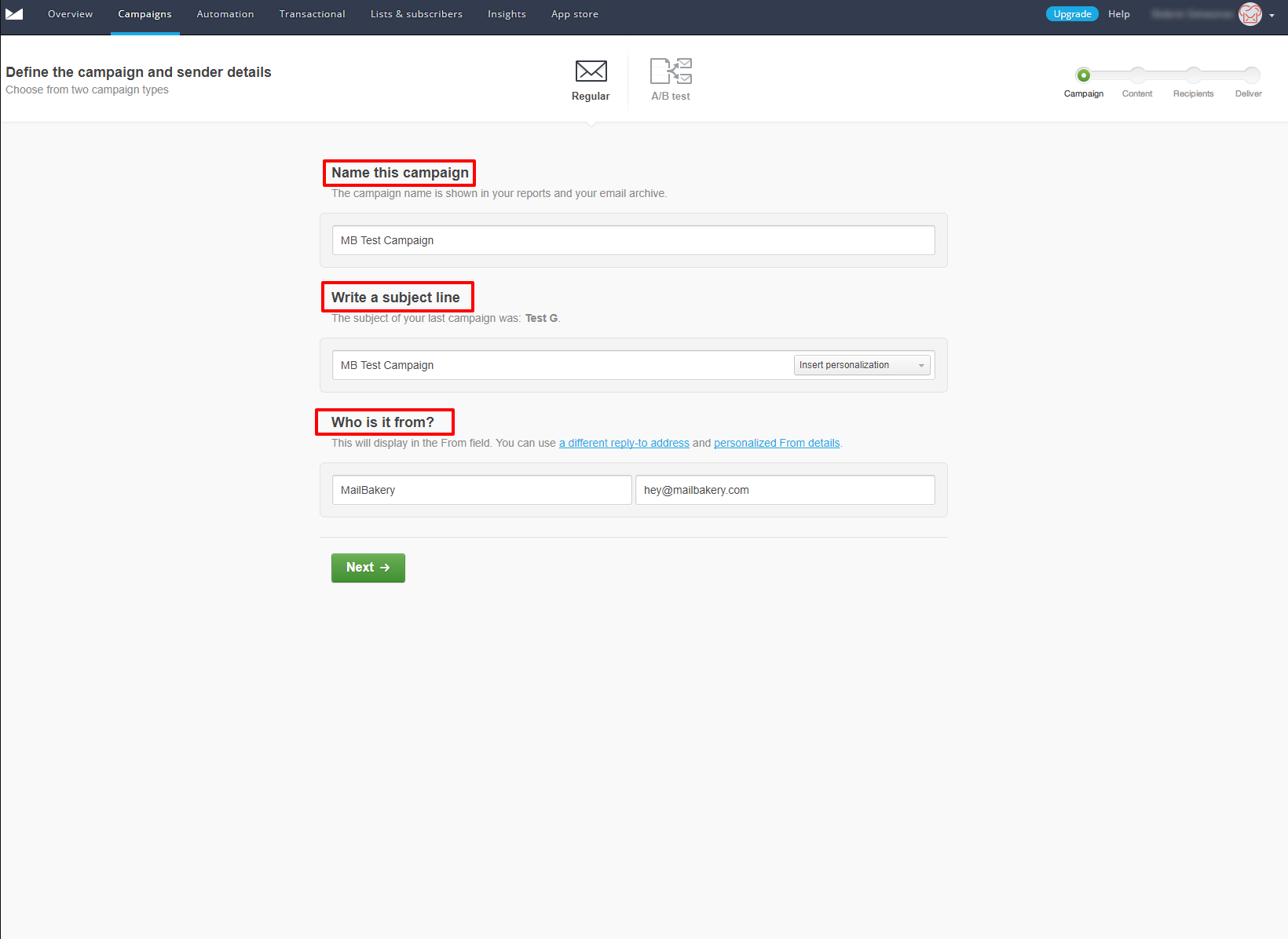
Task: Navigate to Lists & subscribers
Action: tap(416, 14)
